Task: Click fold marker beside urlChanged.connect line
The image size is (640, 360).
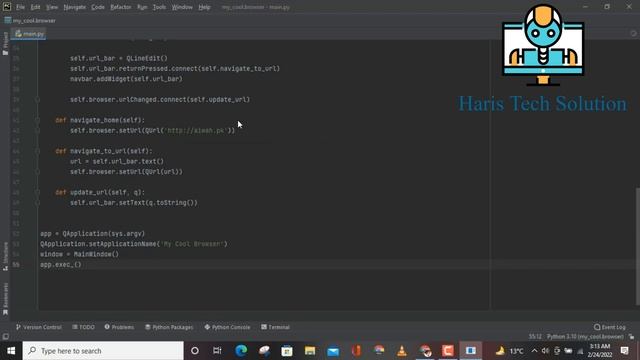Action: coord(37,100)
